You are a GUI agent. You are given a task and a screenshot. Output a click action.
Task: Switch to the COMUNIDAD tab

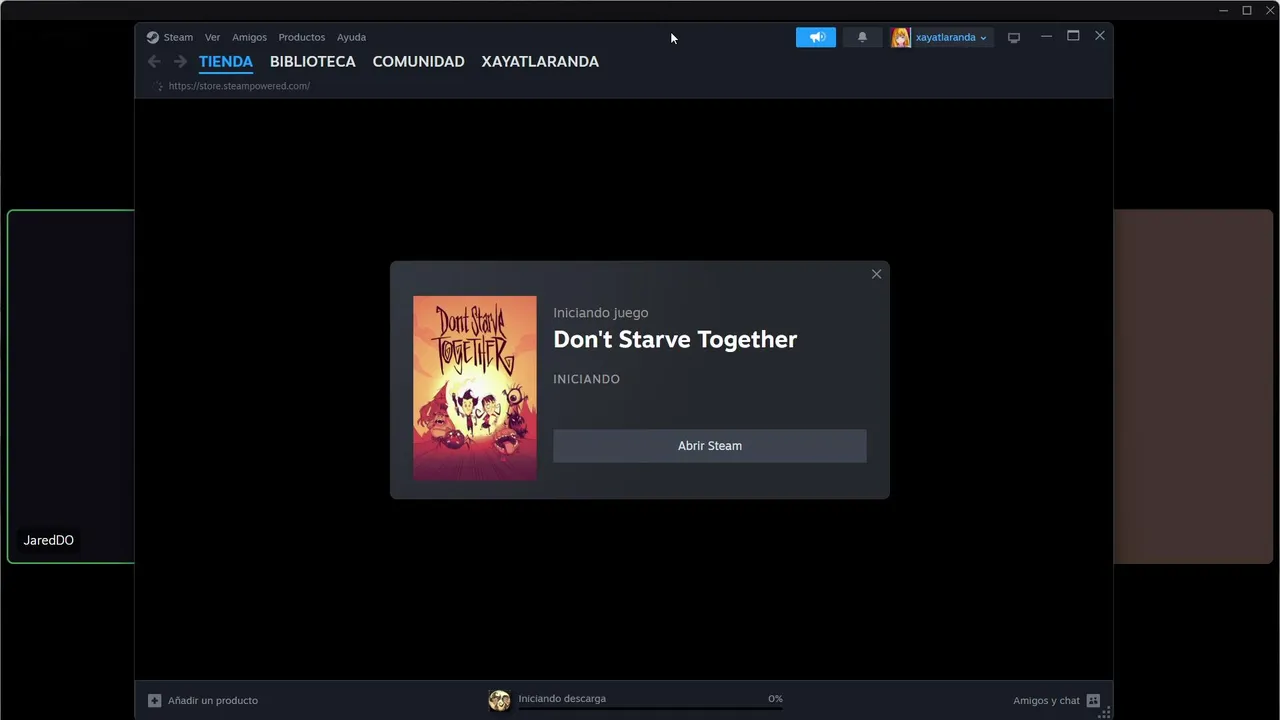(x=418, y=62)
